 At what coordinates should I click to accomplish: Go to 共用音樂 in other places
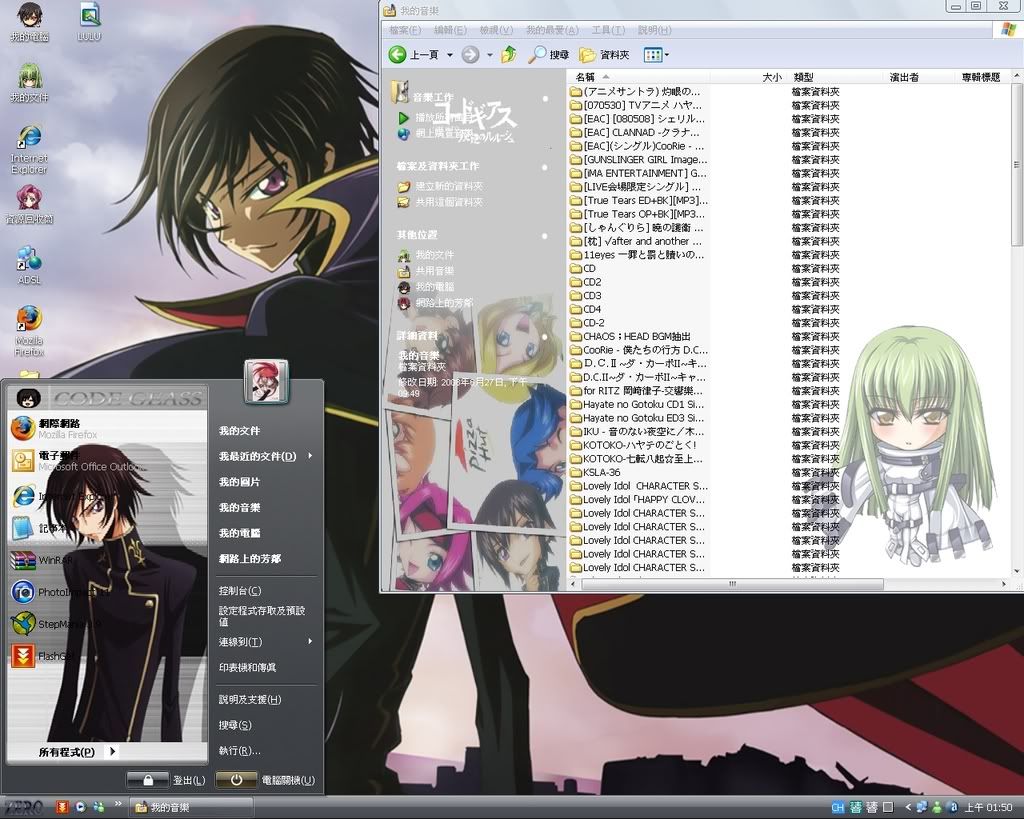click(426, 270)
